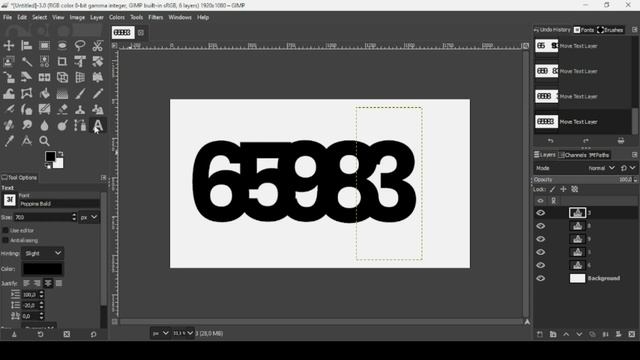Viewport: 640px width, 360px height.
Task: Select the Flip tool
Action: [x=44, y=77]
